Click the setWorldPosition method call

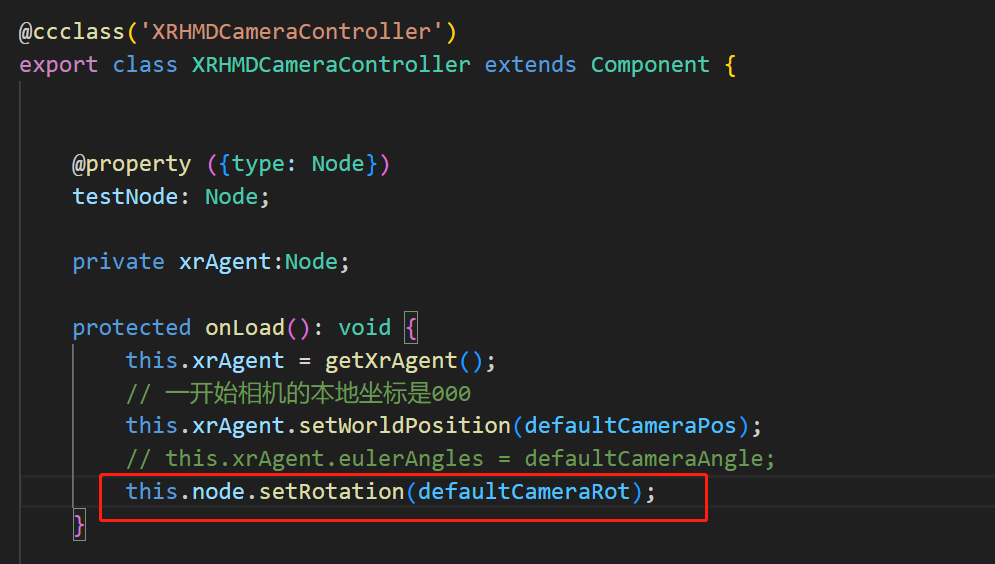tap(405, 426)
